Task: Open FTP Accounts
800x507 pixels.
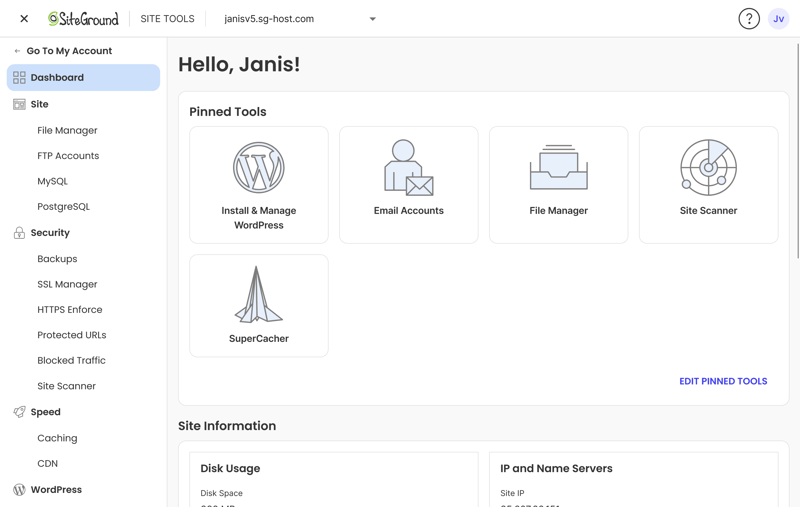Action: (x=68, y=156)
